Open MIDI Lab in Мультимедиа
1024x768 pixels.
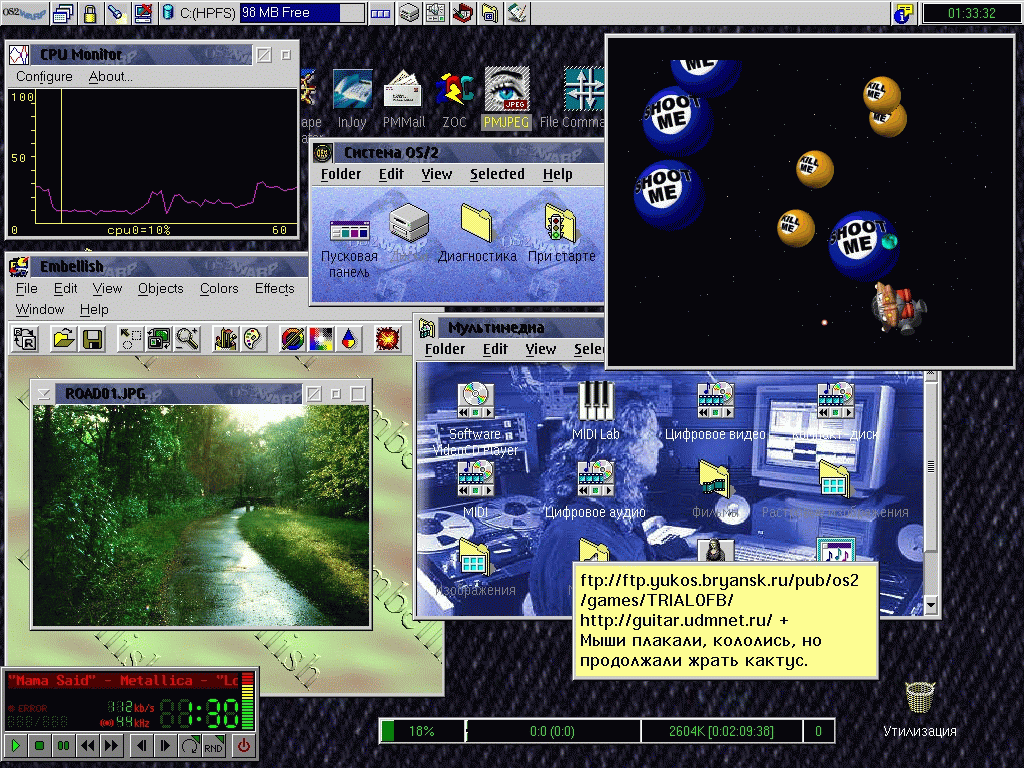(x=596, y=411)
